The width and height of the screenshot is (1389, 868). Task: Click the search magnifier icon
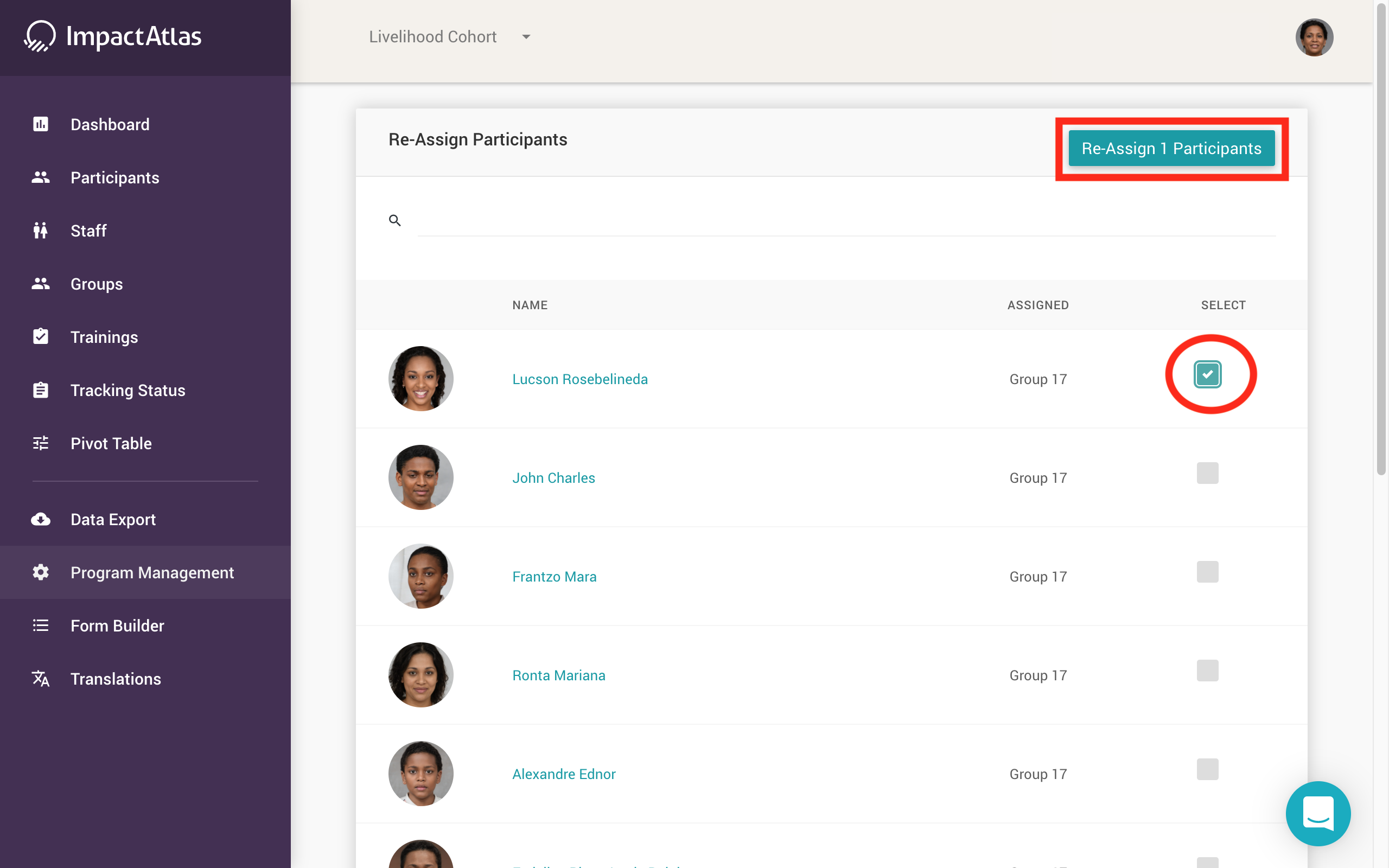point(395,220)
